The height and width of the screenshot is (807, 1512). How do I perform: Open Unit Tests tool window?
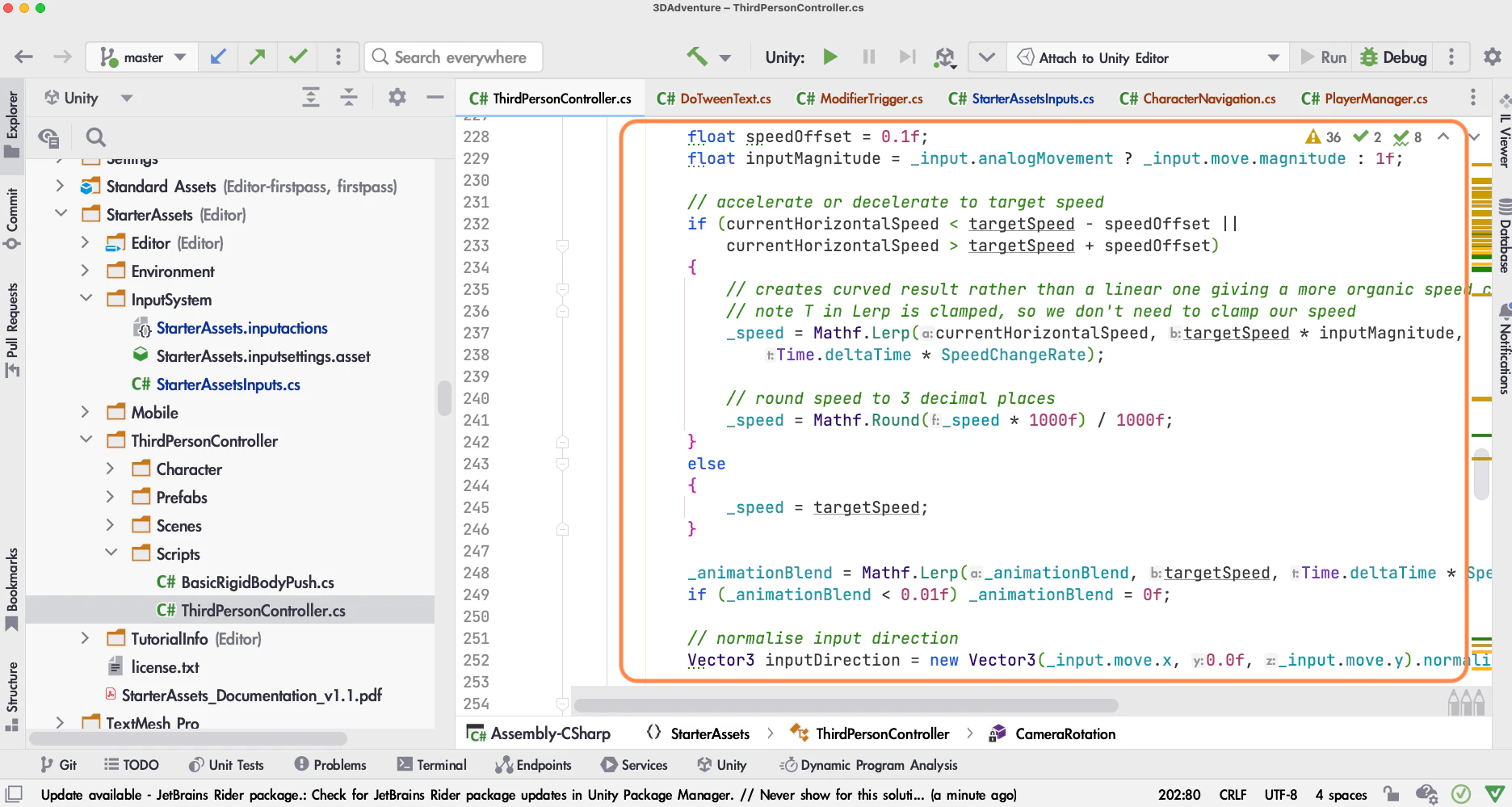226,764
